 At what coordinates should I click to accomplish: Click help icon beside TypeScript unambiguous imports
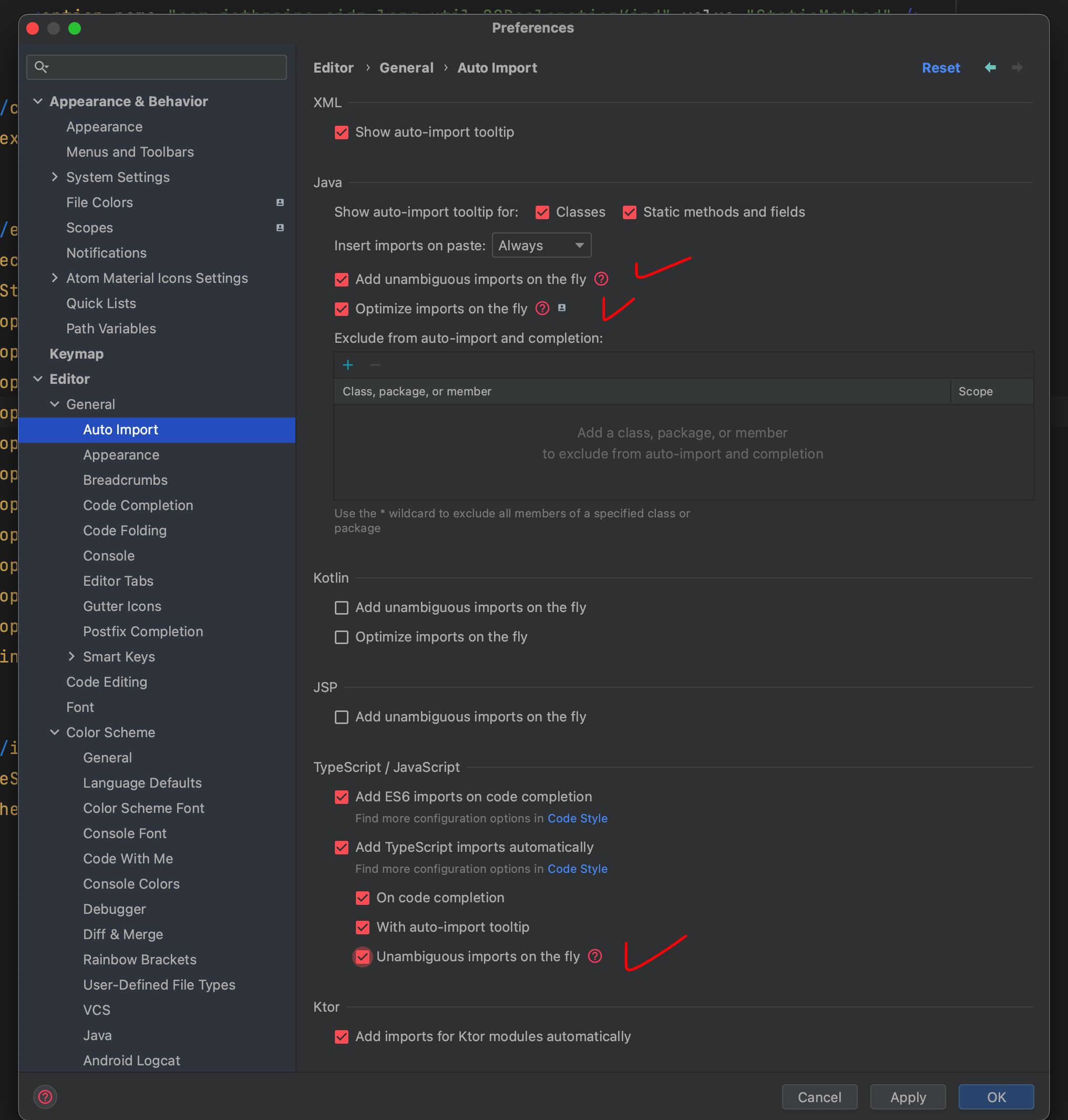click(595, 956)
